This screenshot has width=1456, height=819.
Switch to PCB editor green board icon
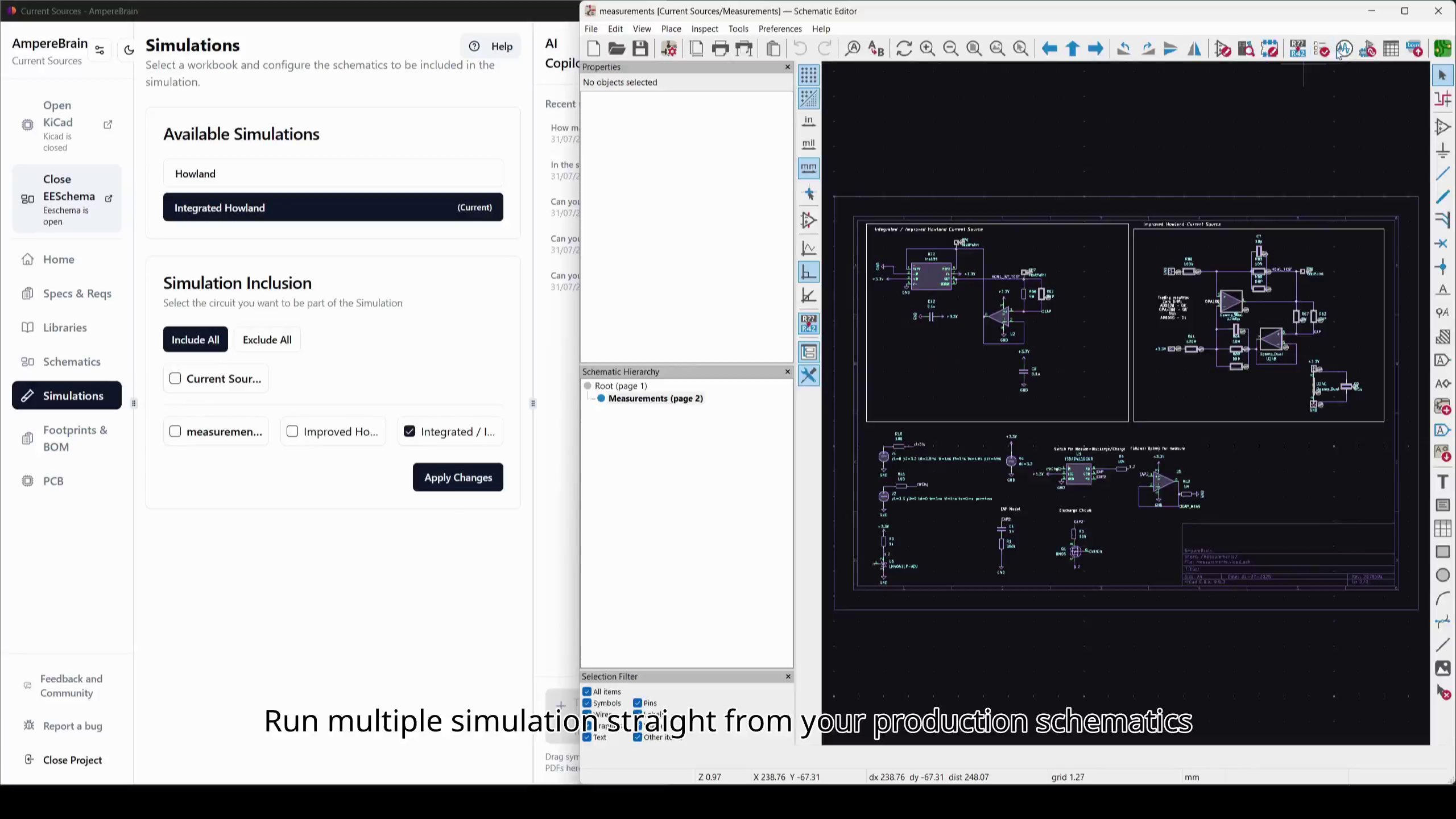click(x=1442, y=49)
